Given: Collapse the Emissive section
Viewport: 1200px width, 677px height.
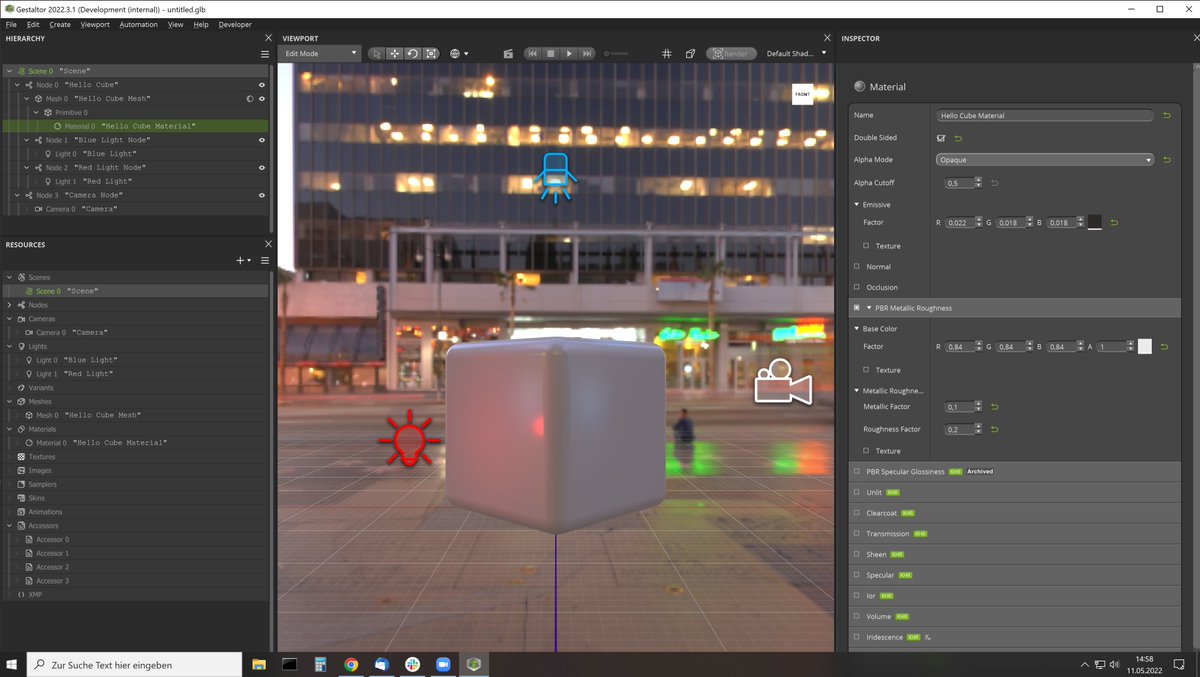Looking at the screenshot, I should click(857, 205).
